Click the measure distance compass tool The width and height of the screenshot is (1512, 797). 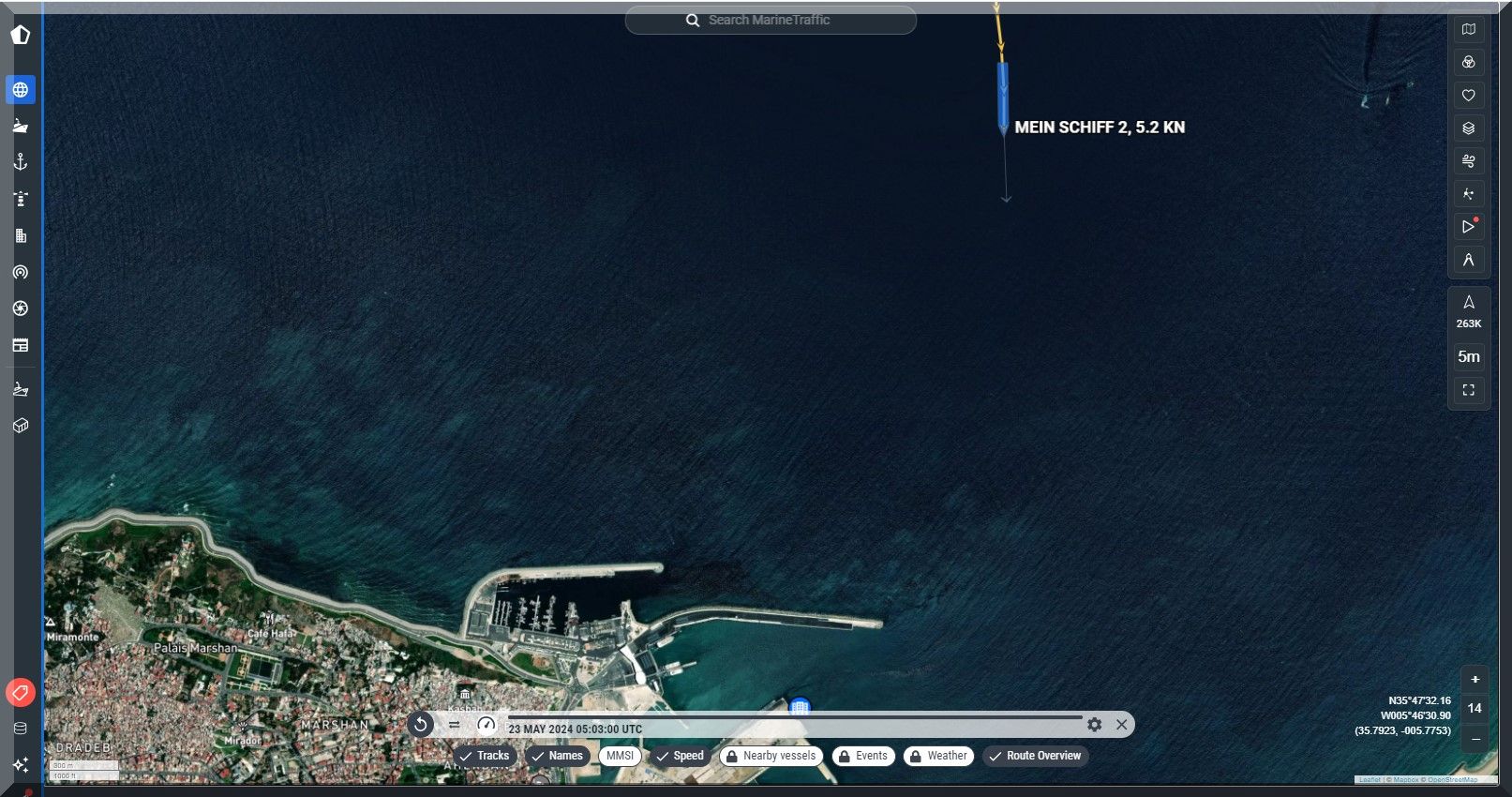coord(1468,260)
